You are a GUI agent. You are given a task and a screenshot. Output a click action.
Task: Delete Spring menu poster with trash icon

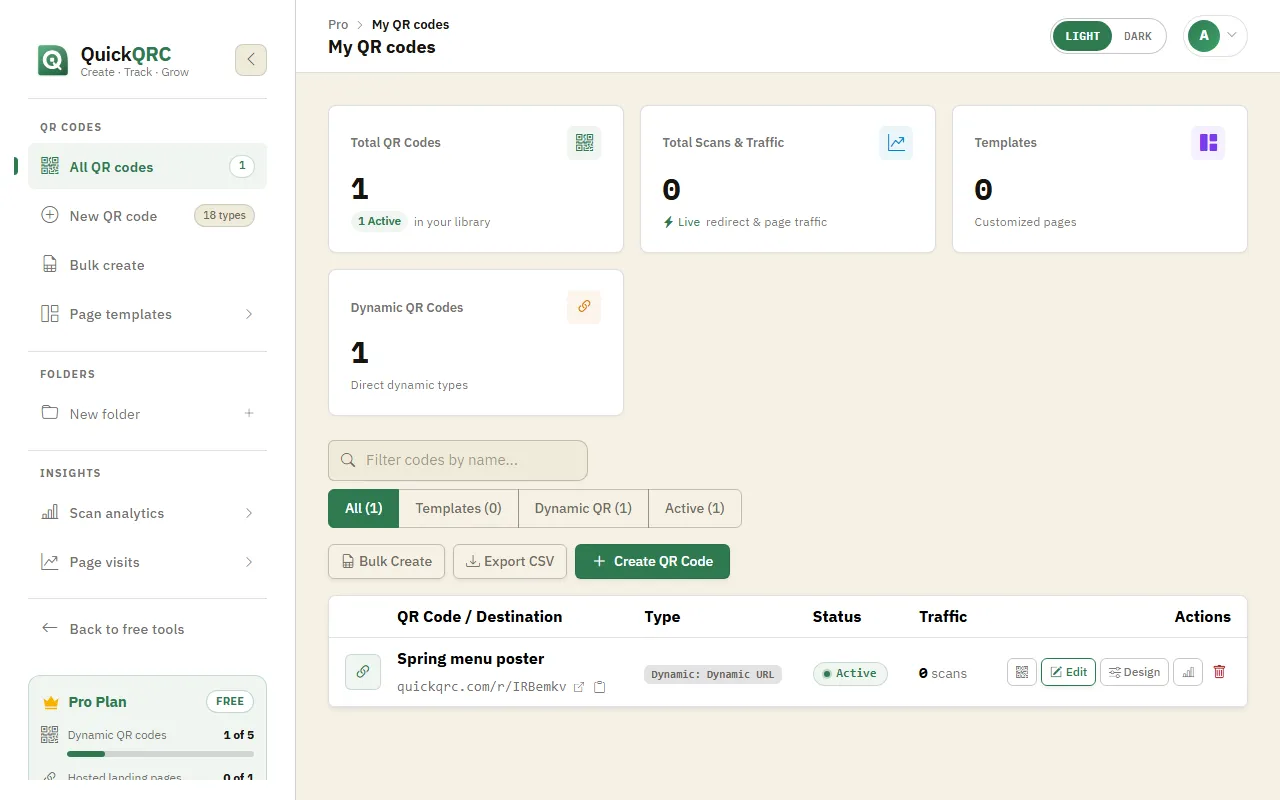1219,672
